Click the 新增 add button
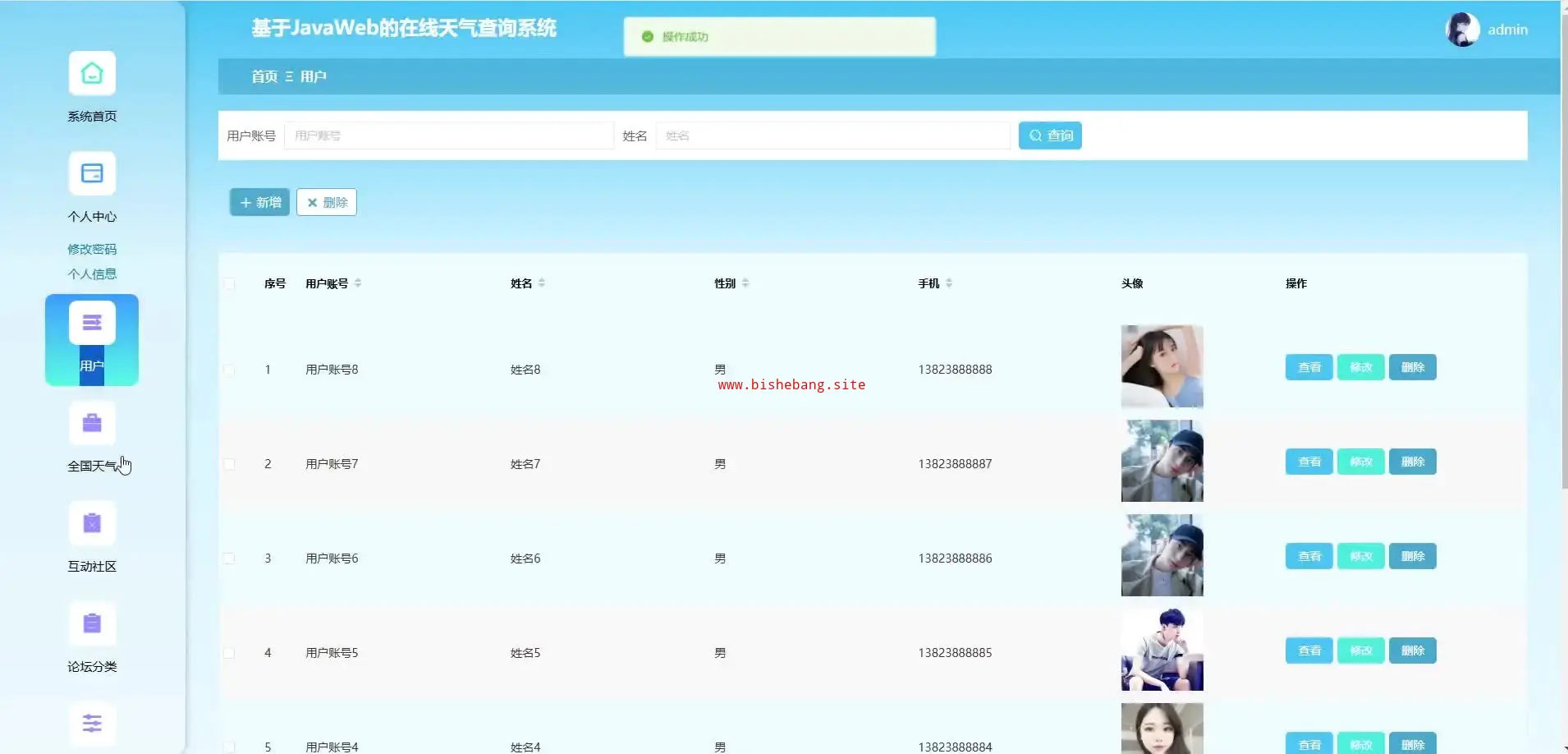 tap(259, 202)
